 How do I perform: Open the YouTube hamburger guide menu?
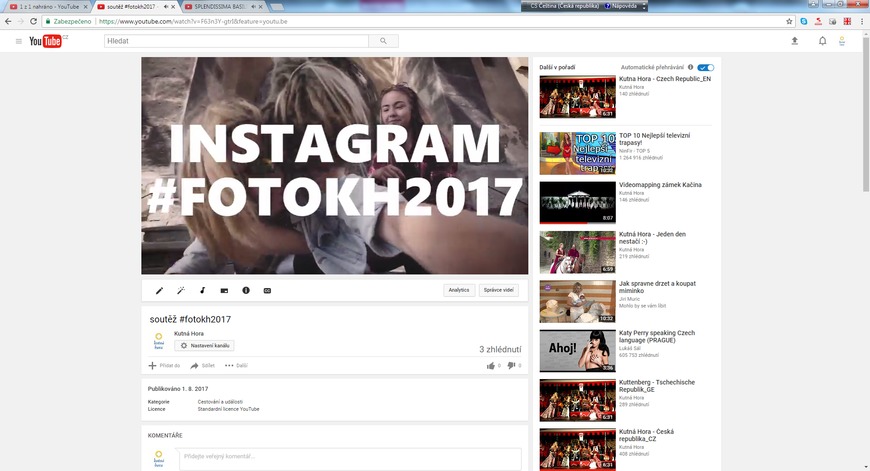tap(18, 41)
